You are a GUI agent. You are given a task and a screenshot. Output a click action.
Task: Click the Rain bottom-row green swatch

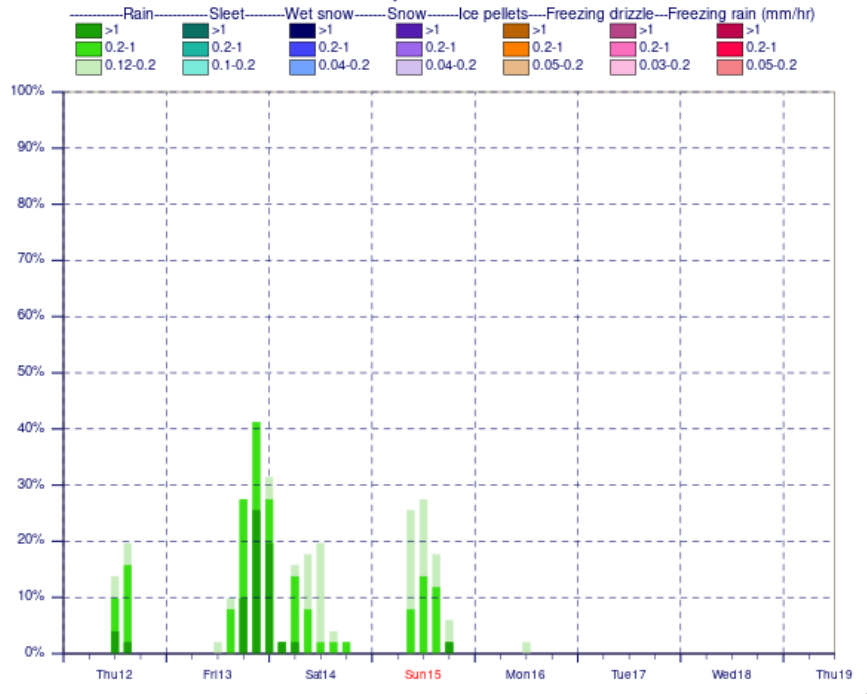pyautogui.click(x=88, y=67)
